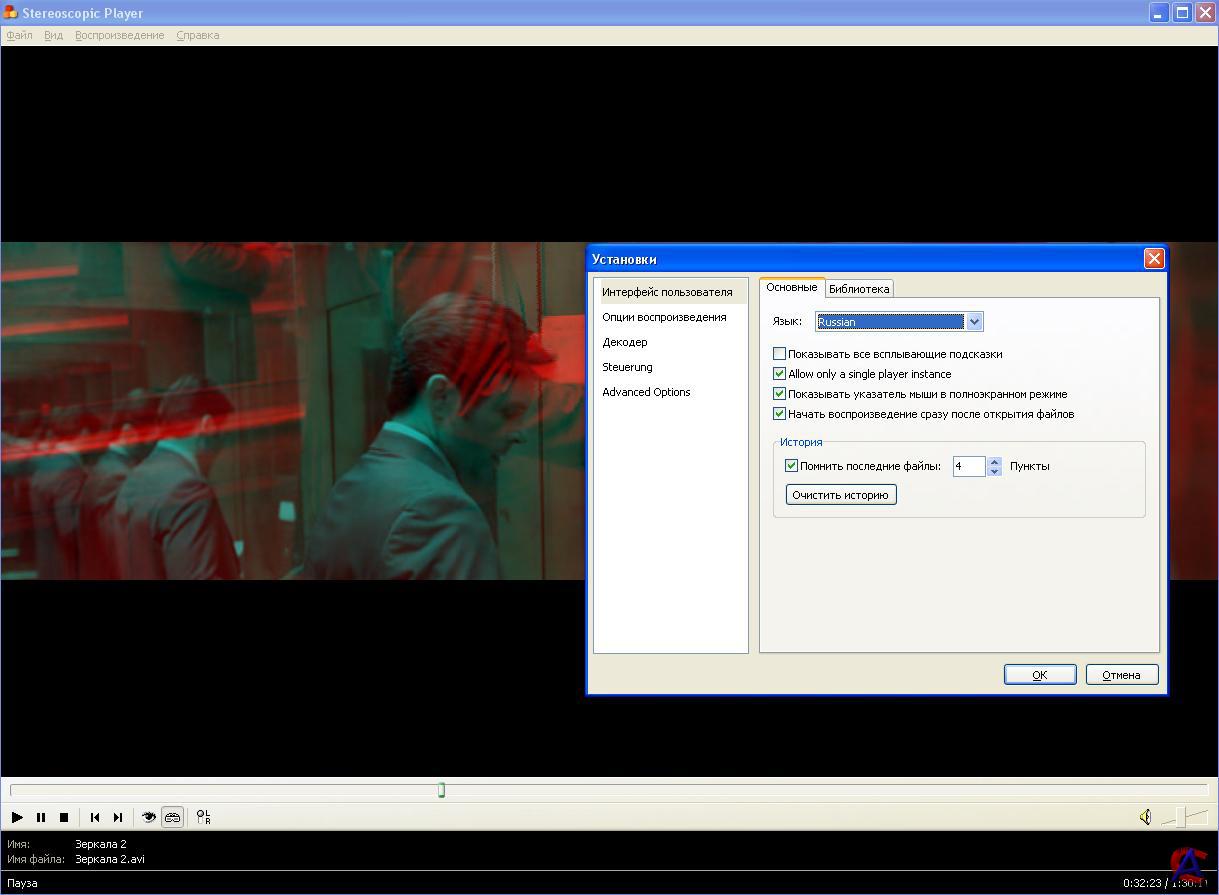Decrease history file count with down arrow
Image resolution: width=1219 pixels, height=895 pixels.
click(x=994, y=471)
